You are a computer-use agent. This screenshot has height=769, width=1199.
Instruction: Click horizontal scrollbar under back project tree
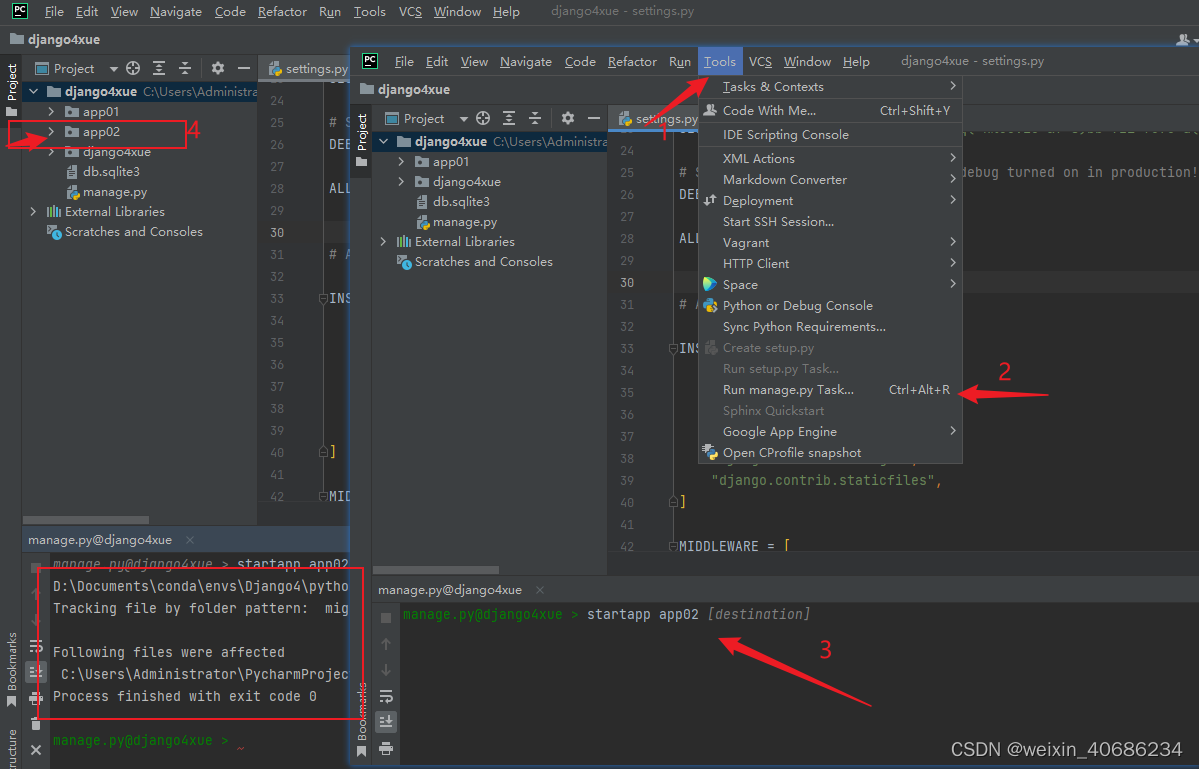pos(86,520)
